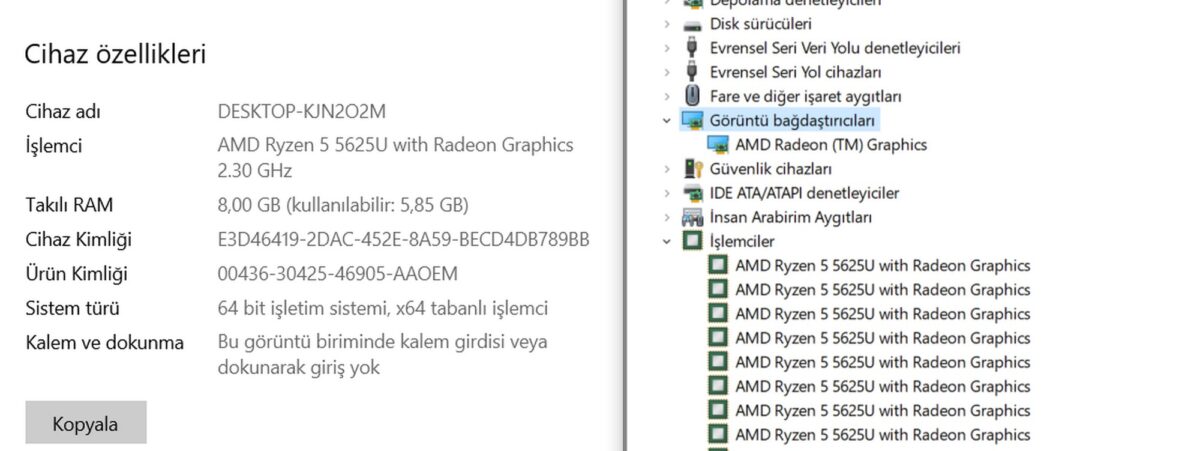
Task: Click the device name DESKTOP-KJN2O2M
Action: click(302, 111)
